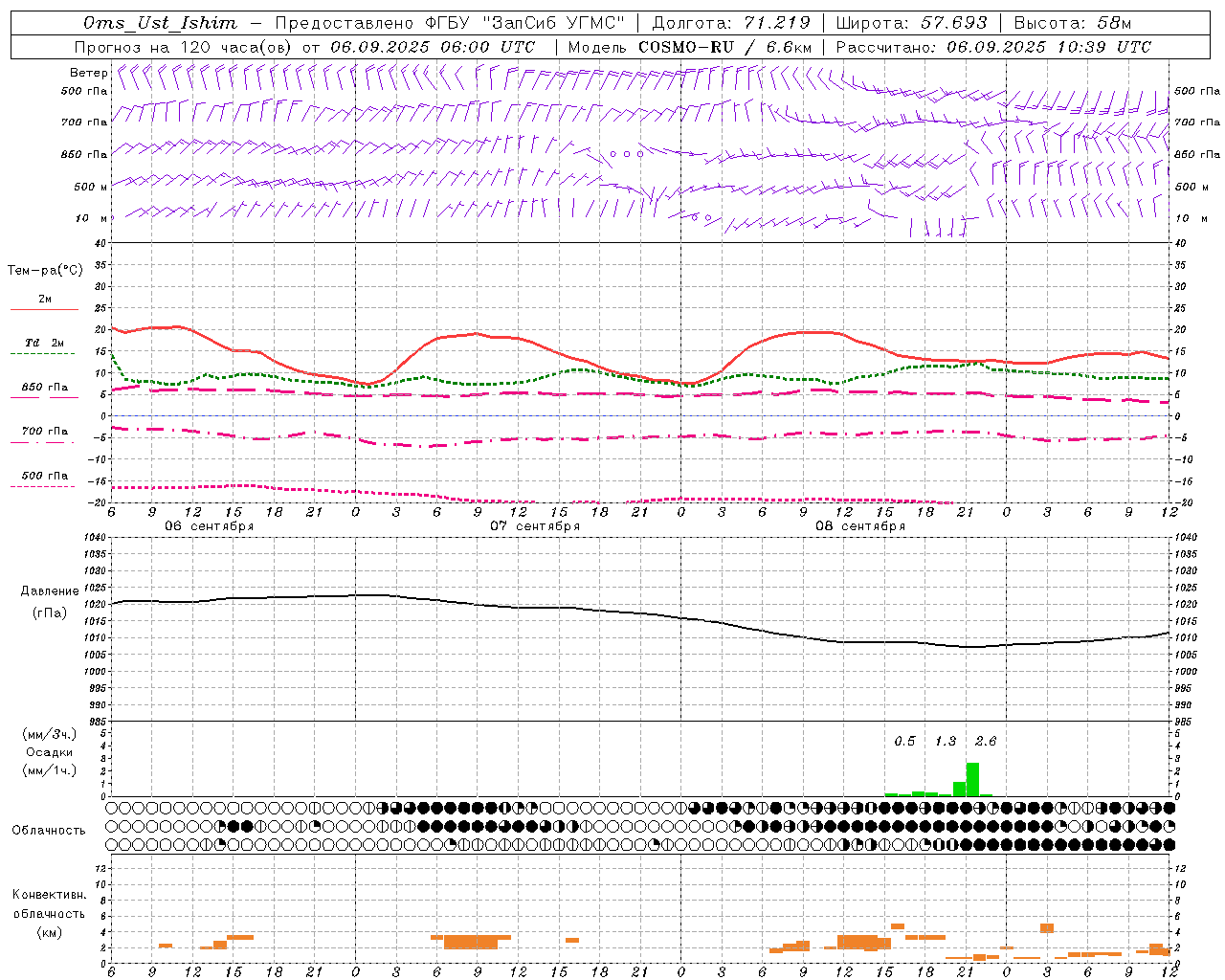
Task: Click the model label COSMO-RU / 6.6км
Action: 724,47
